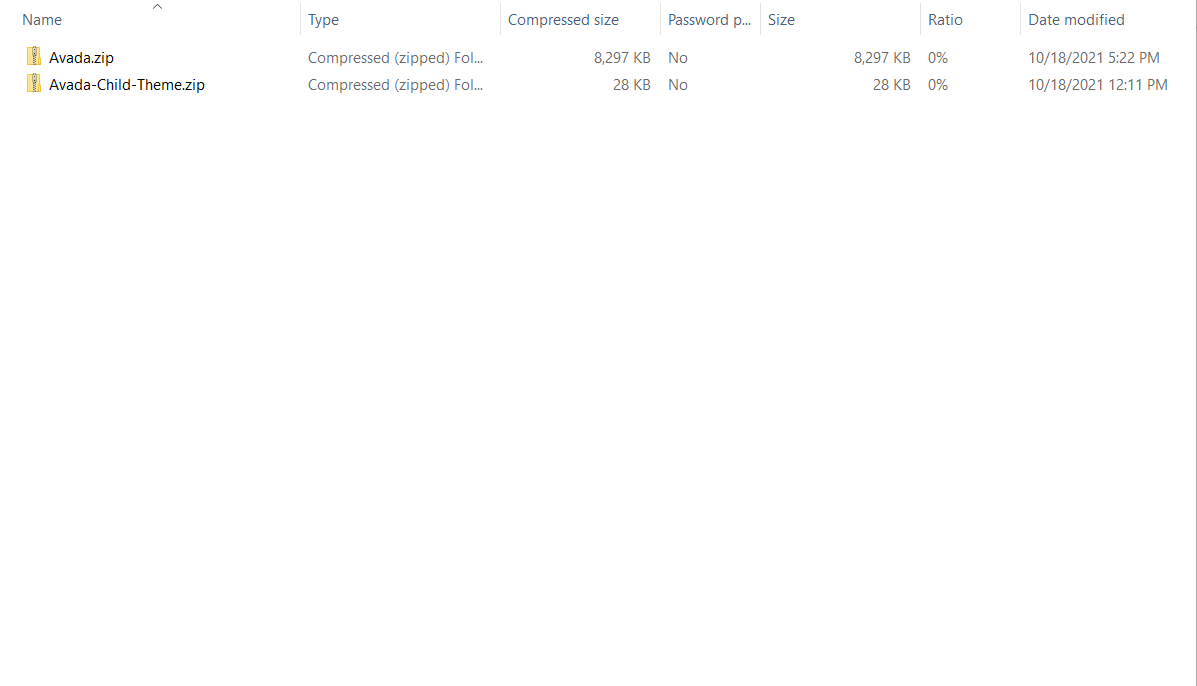Click the Password "No" cell for Avada.zip
The height and width of the screenshot is (686, 1197).
[x=678, y=58]
